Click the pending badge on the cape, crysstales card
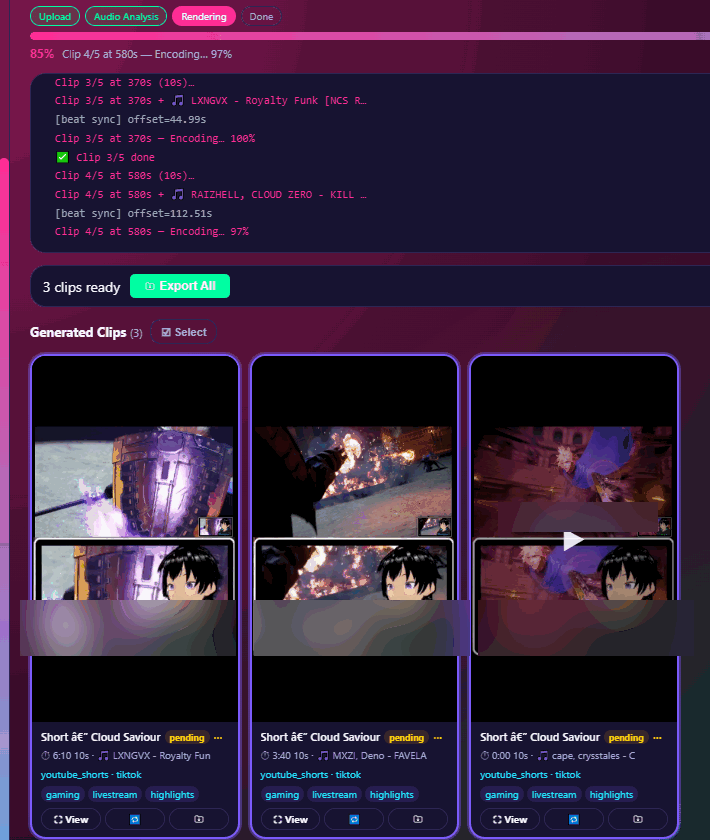 (626, 738)
